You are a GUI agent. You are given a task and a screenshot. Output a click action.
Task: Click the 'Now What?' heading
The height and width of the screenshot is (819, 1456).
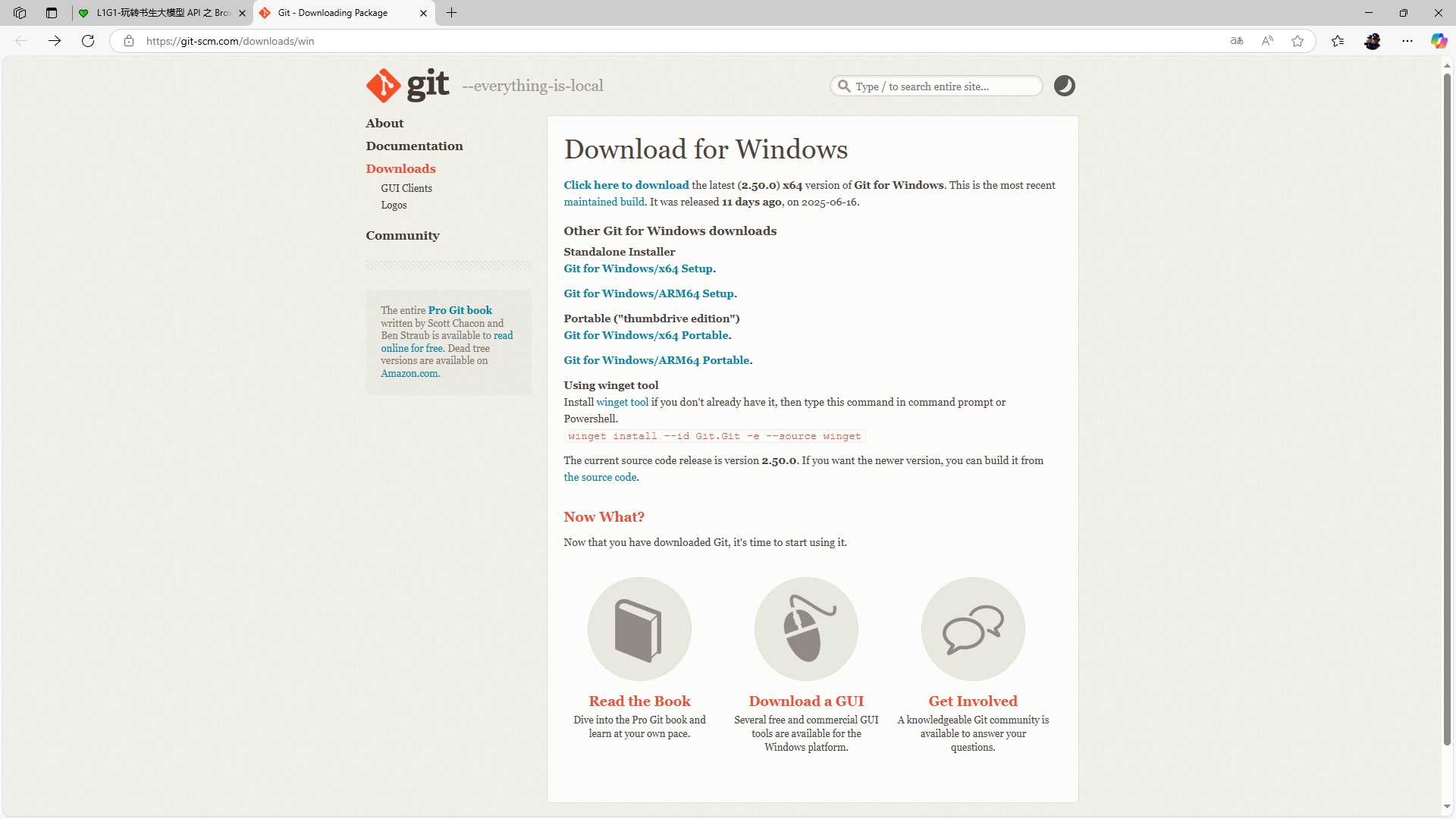click(604, 517)
